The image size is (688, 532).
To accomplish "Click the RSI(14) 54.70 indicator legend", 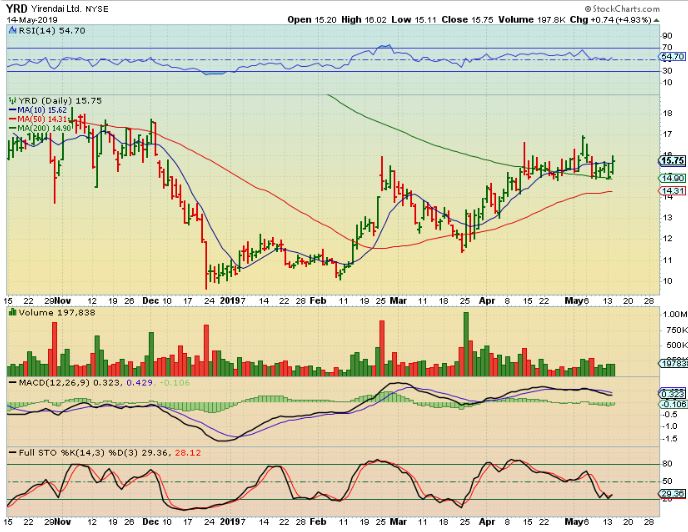I will [52, 31].
